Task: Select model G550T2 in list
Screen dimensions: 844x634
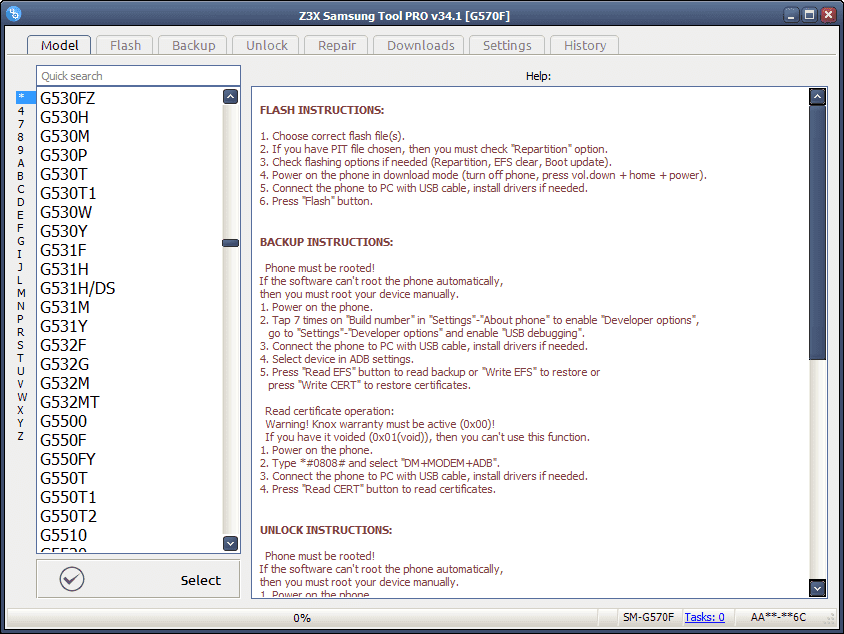Action: point(68,517)
